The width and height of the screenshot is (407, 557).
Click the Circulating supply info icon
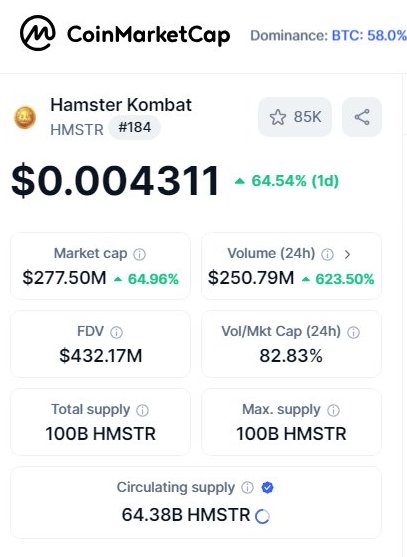point(247,487)
